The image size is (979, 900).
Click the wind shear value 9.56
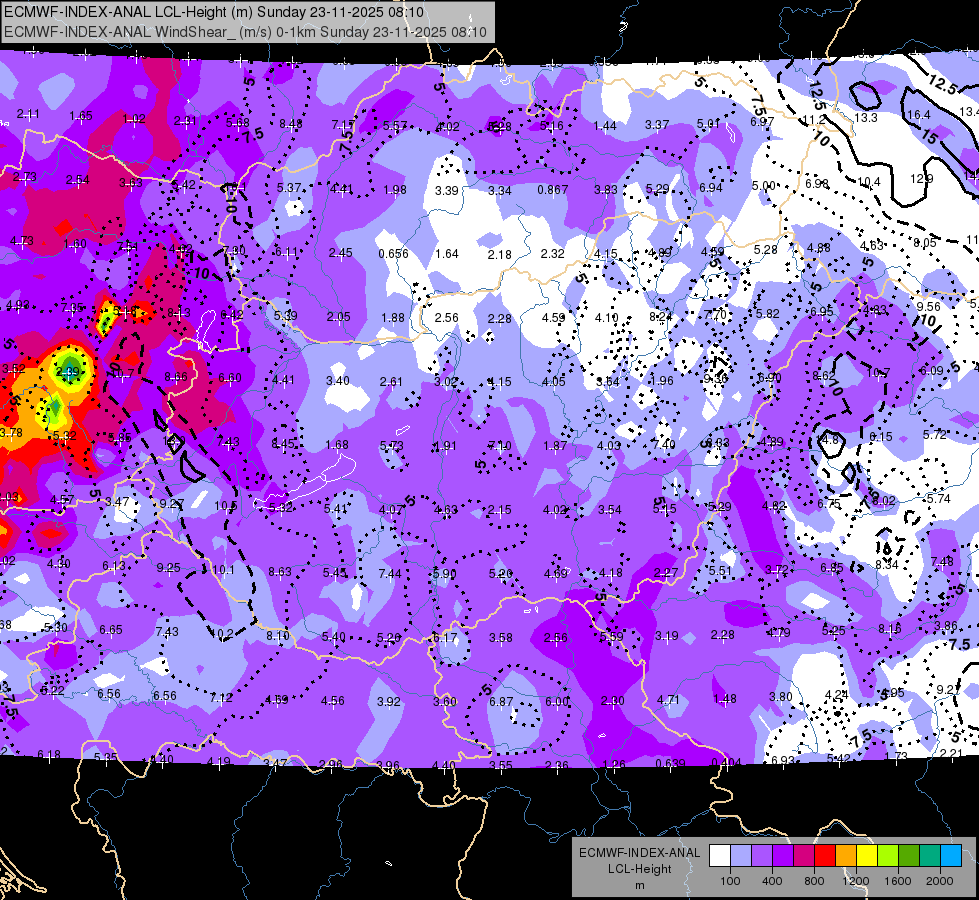[928, 307]
